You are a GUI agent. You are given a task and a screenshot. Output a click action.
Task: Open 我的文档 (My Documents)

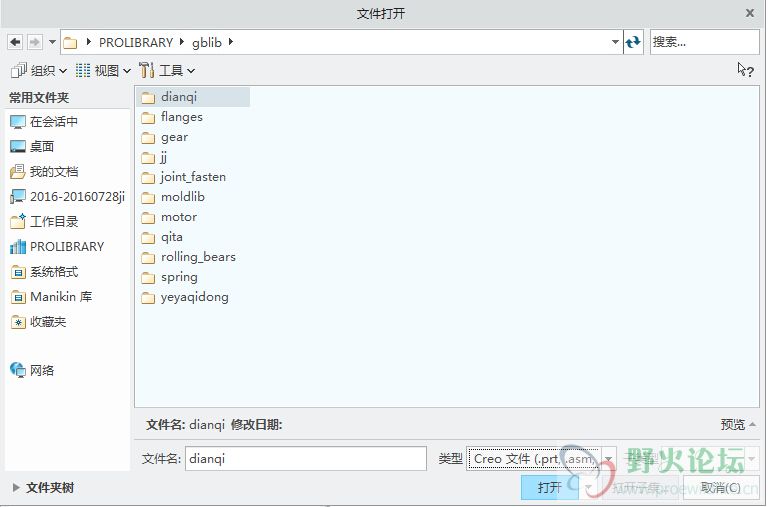[44, 171]
